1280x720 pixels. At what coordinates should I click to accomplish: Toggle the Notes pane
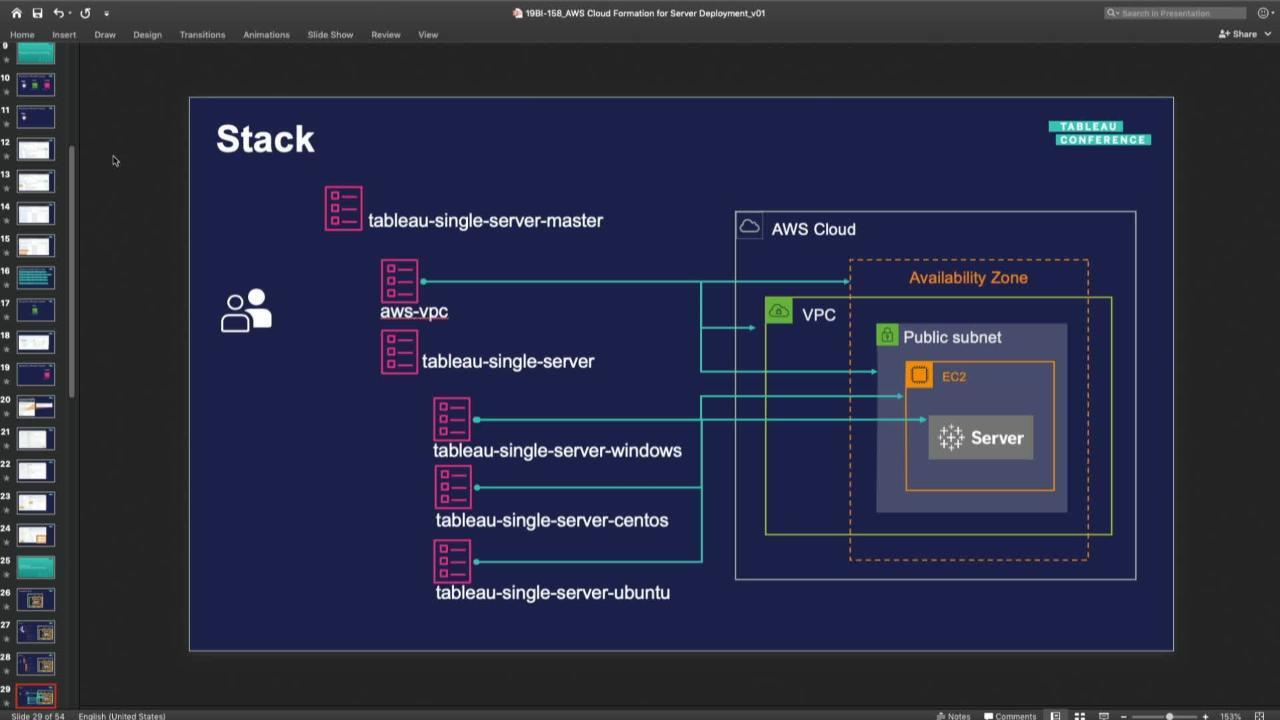[953, 716]
